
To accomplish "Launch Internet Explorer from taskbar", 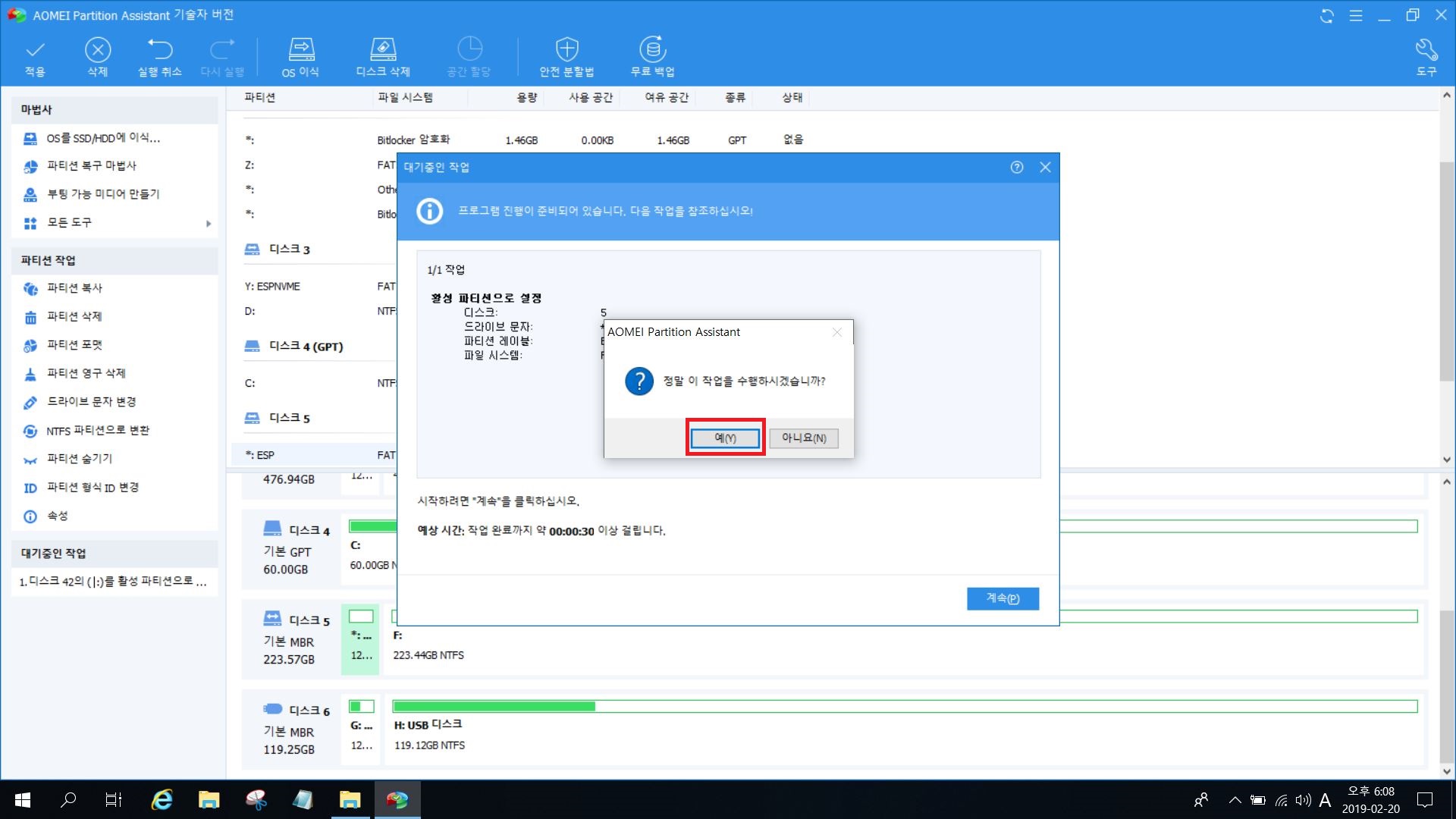I will click(x=162, y=799).
